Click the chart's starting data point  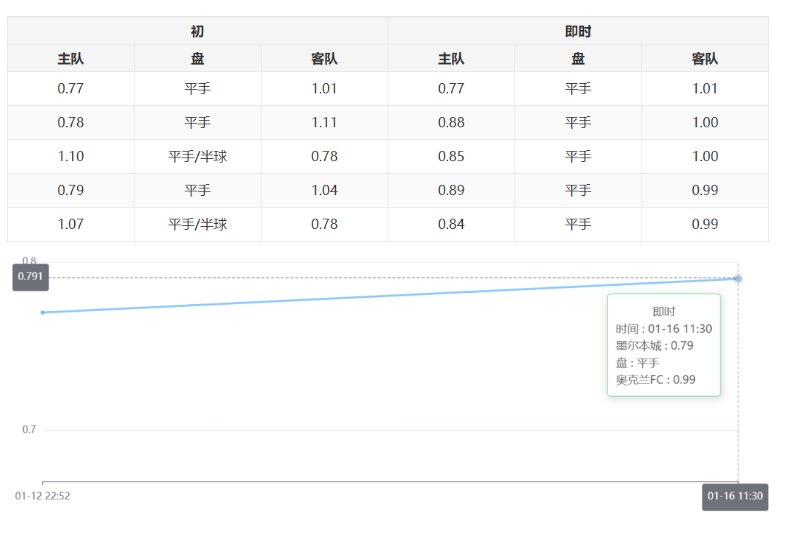[42, 313]
